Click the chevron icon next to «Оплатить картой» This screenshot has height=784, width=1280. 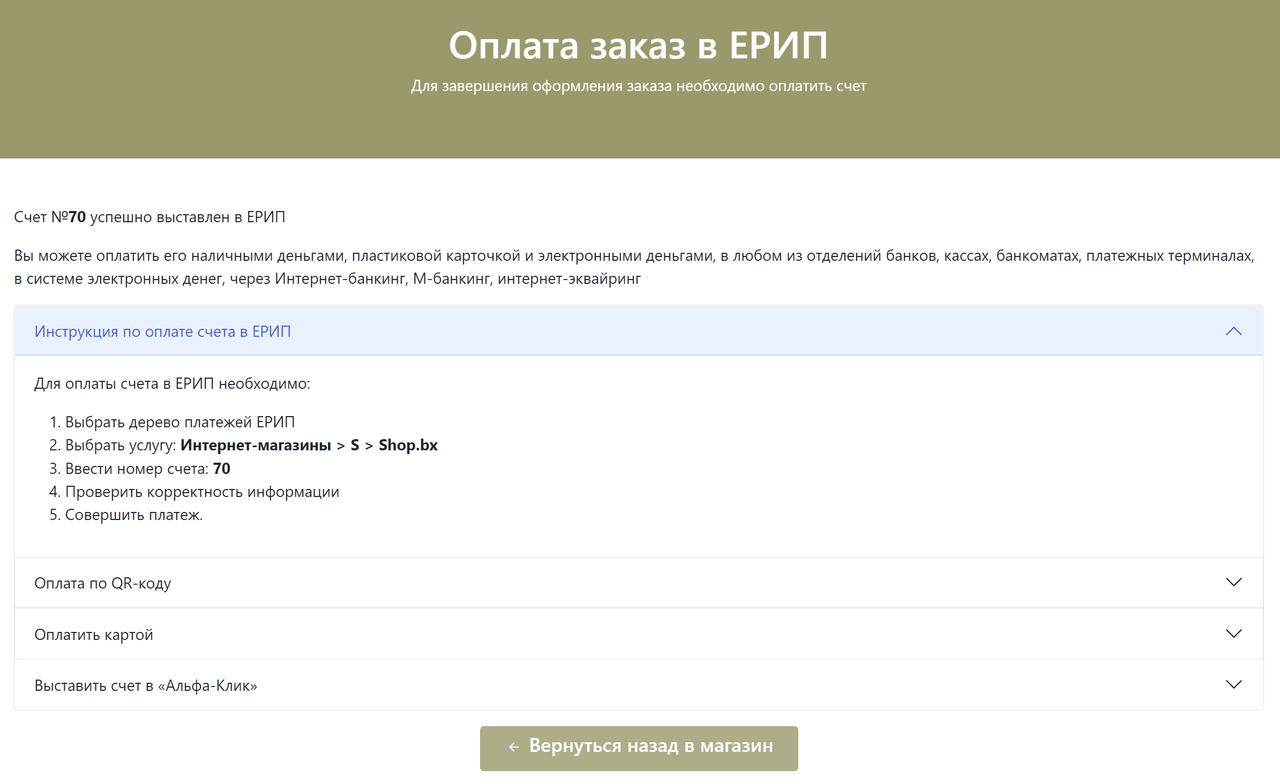(1233, 634)
